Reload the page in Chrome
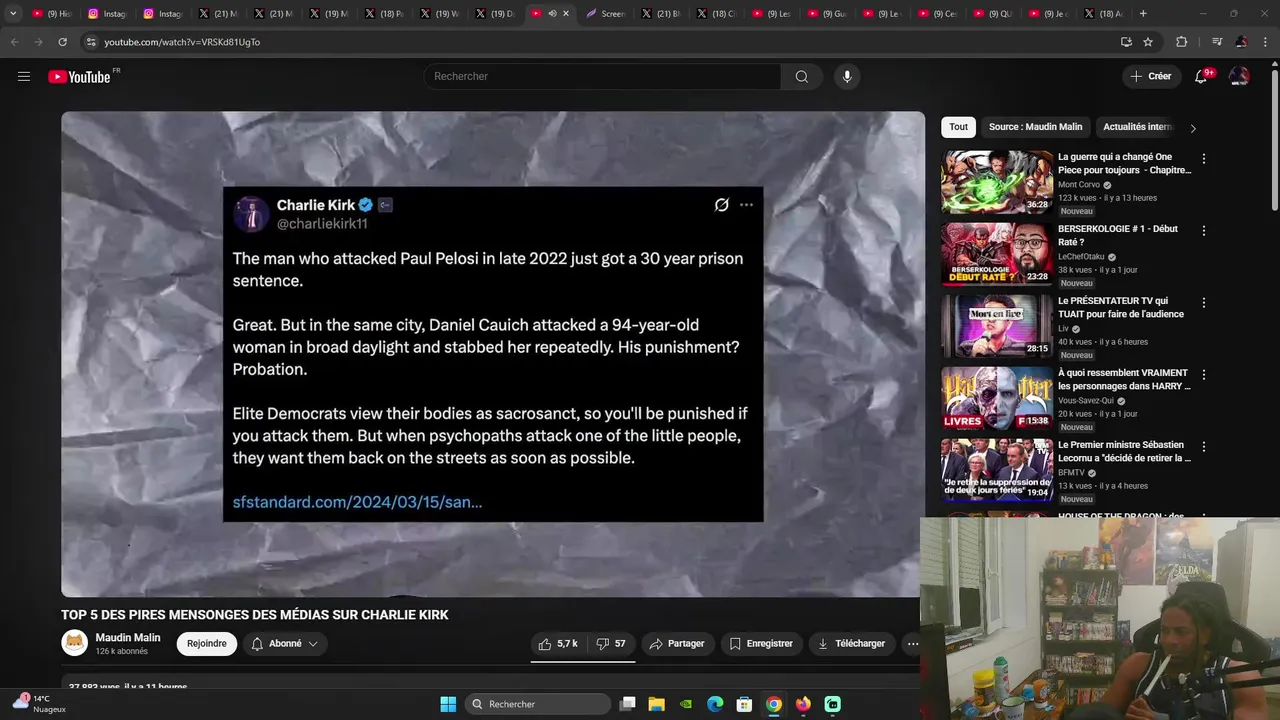The height and width of the screenshot is (720, 1280). pos(62,42)
